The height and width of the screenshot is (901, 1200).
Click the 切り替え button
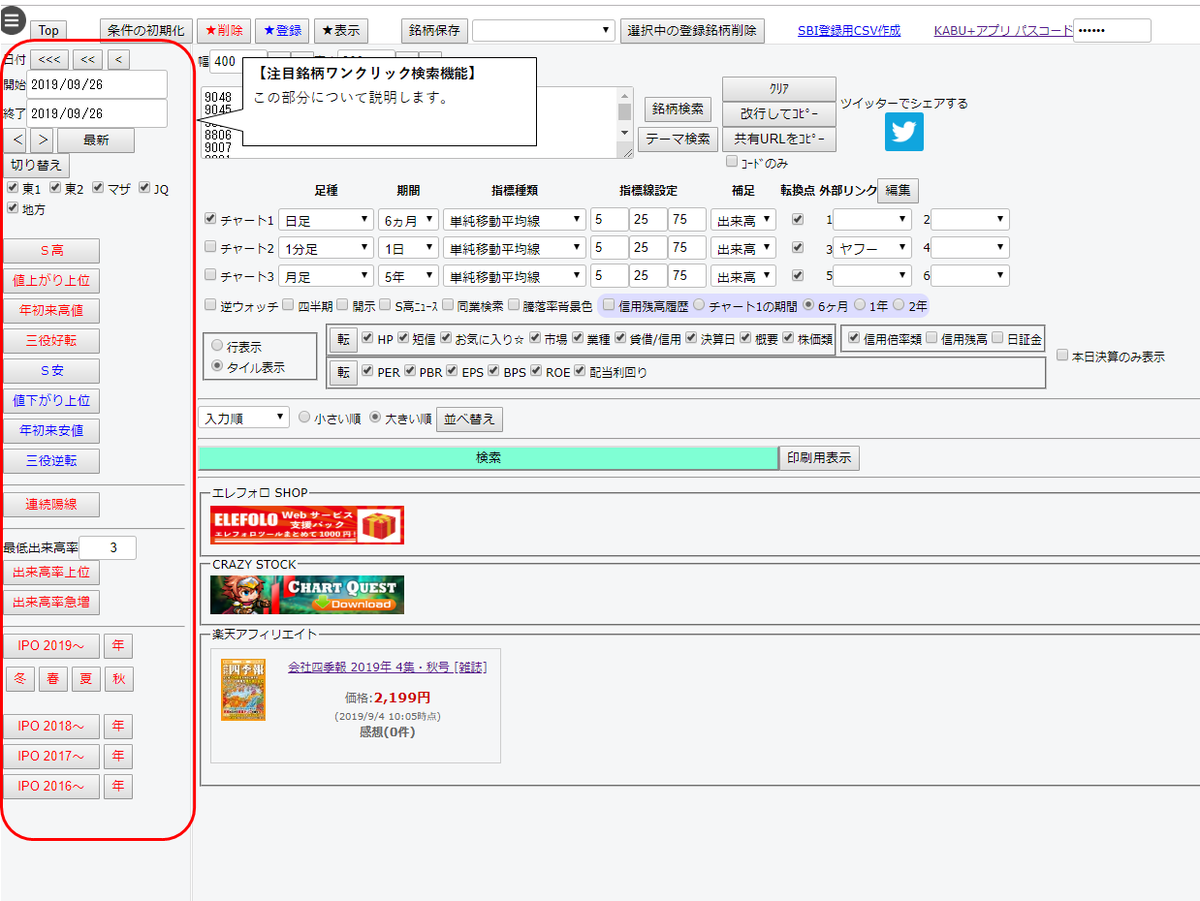(36, 165)
